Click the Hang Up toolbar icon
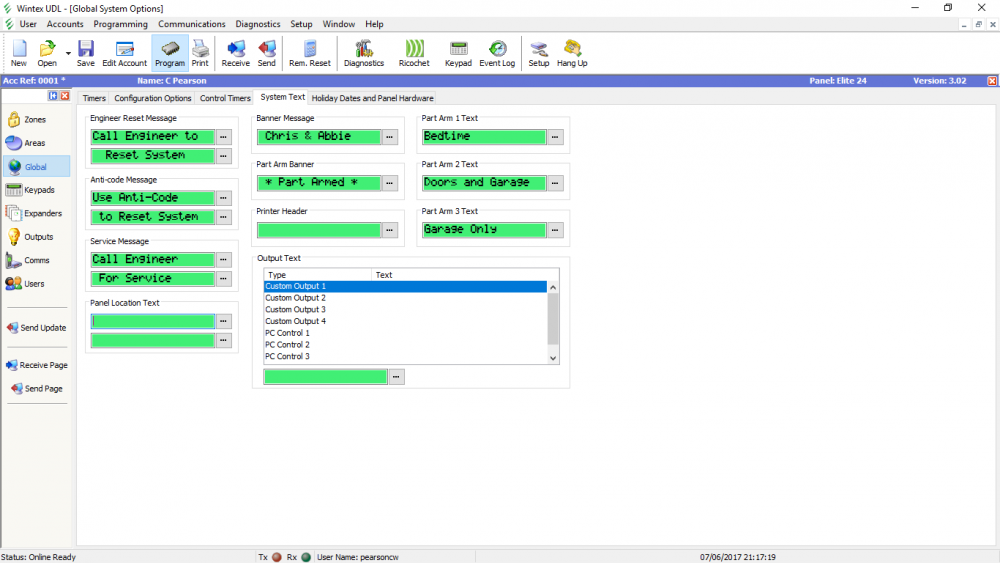 click(x=572, y=53)
